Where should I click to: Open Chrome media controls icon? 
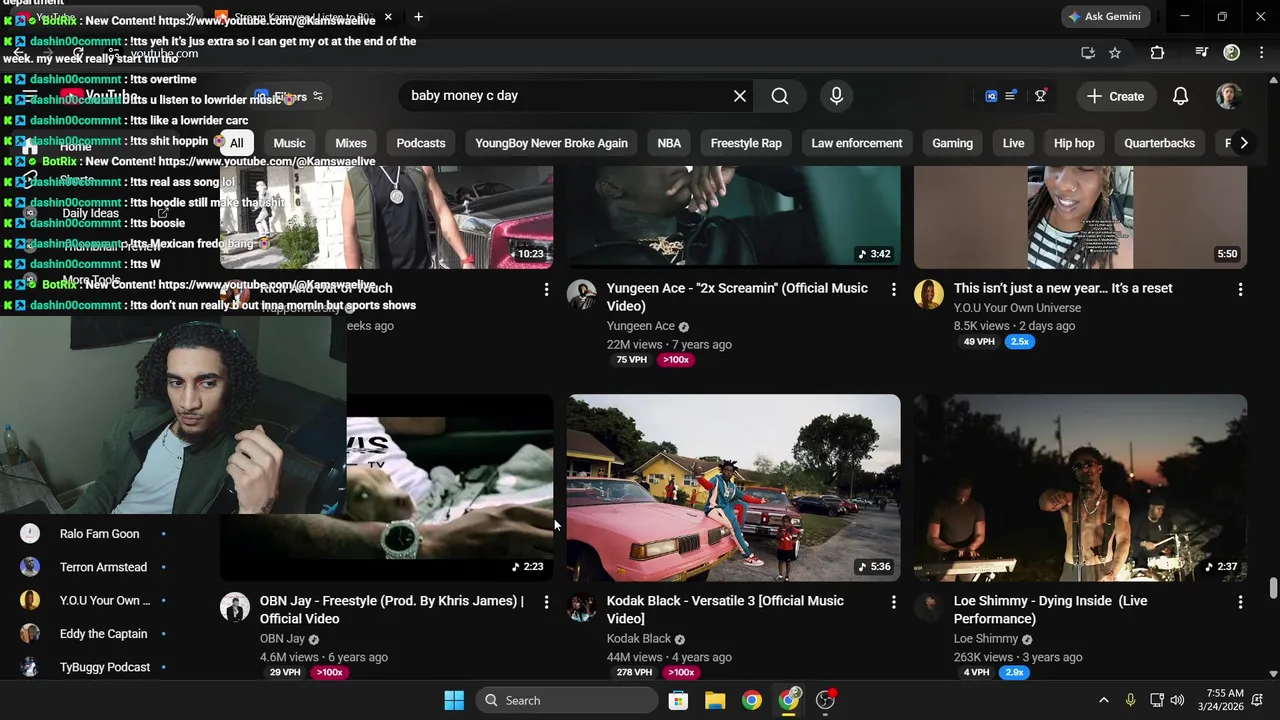[1202, 53]
